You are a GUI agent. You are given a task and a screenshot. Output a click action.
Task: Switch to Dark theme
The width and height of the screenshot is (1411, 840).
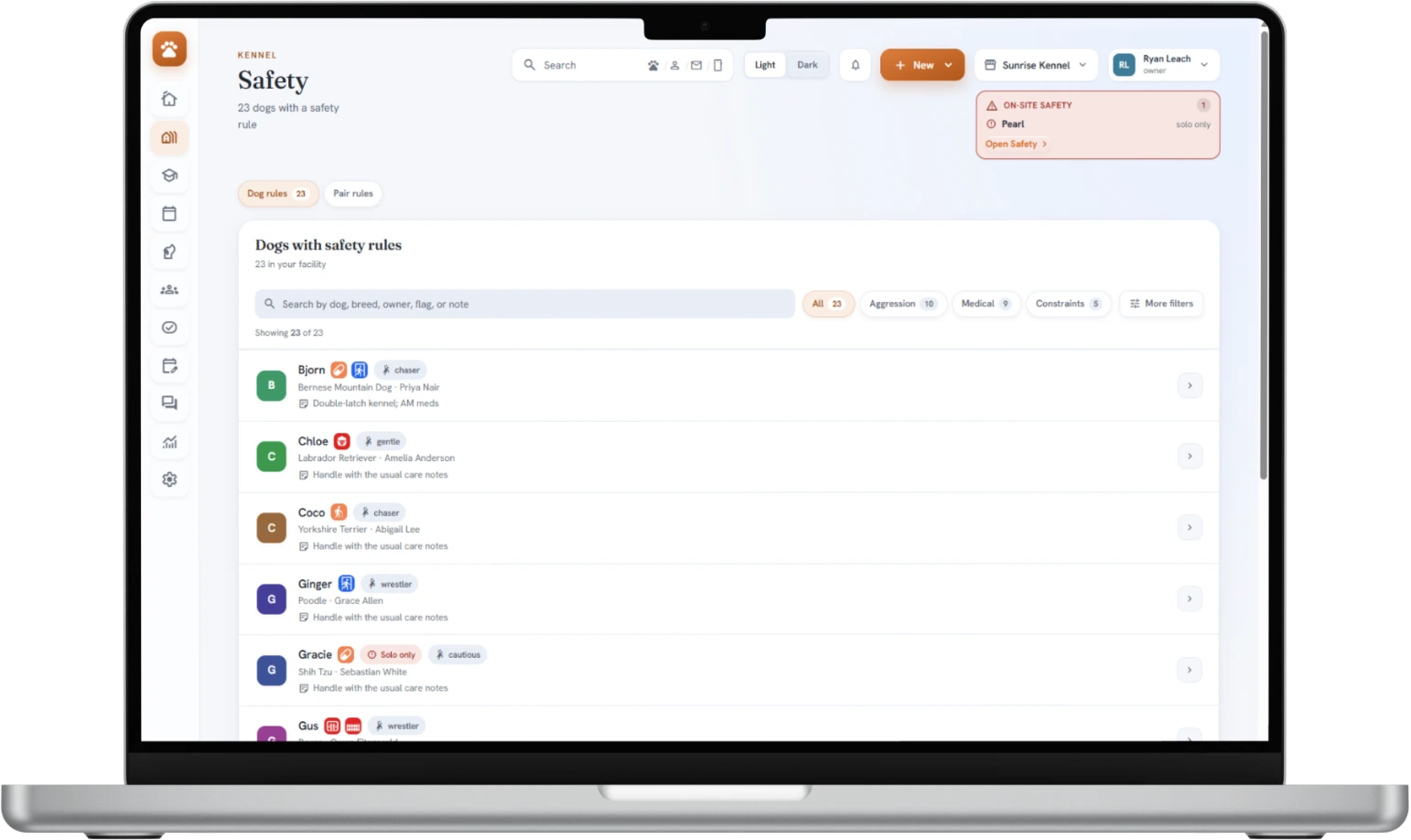click(807, 65)
